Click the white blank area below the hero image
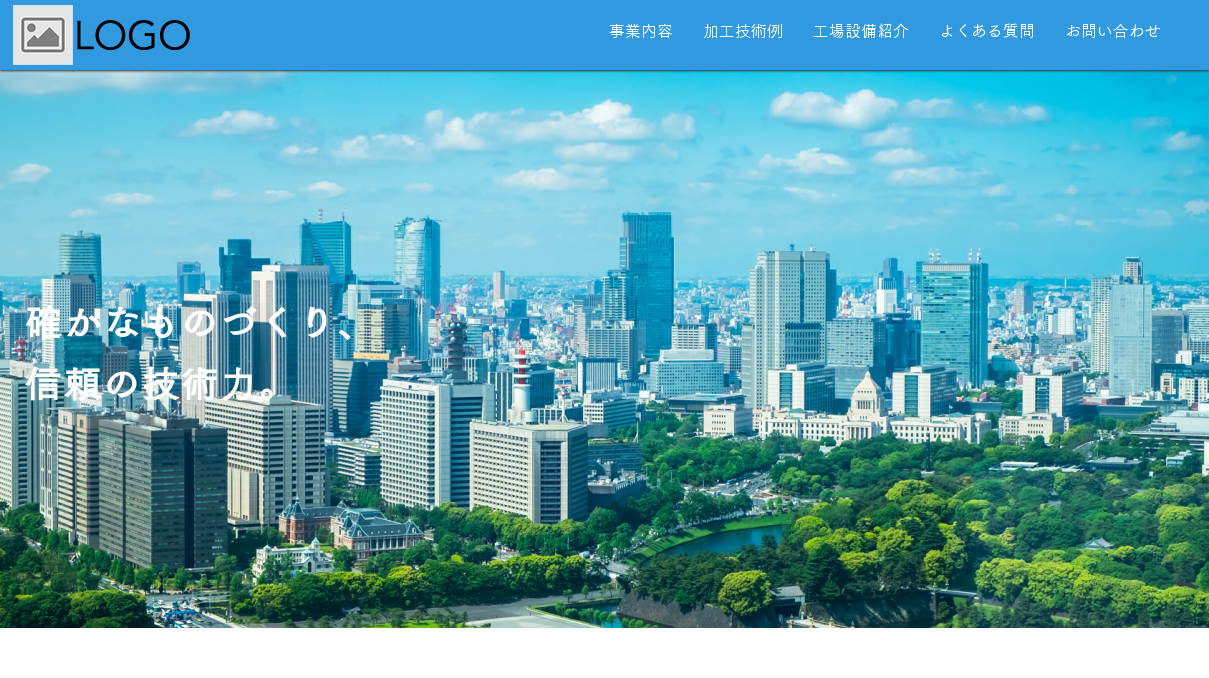 (604, 653)
